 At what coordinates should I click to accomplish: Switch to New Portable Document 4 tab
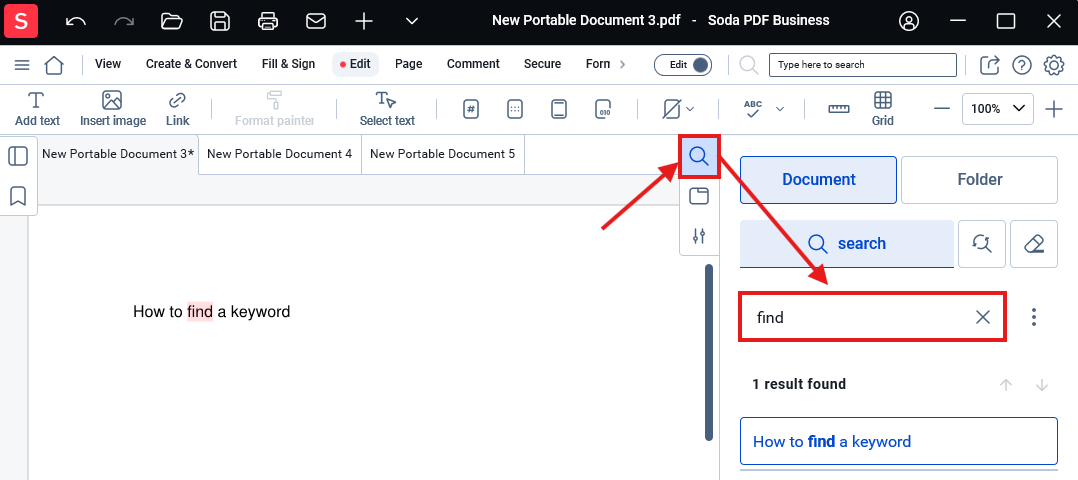[280, 154]
